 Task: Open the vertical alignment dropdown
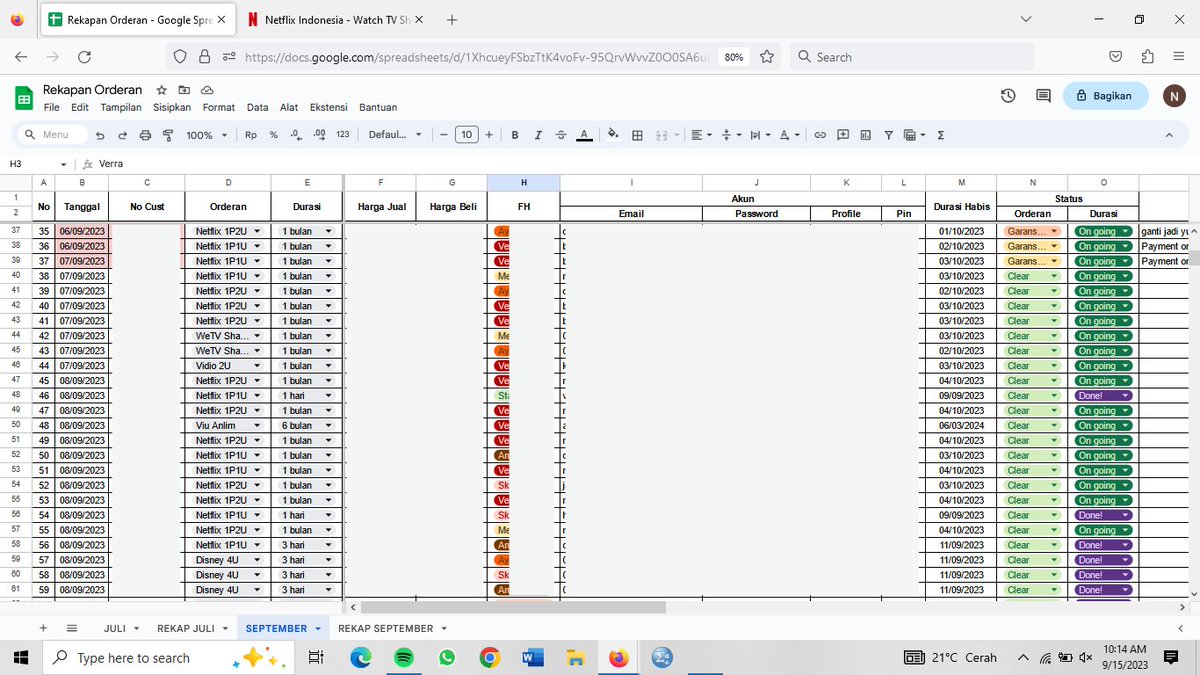point(731,135)
